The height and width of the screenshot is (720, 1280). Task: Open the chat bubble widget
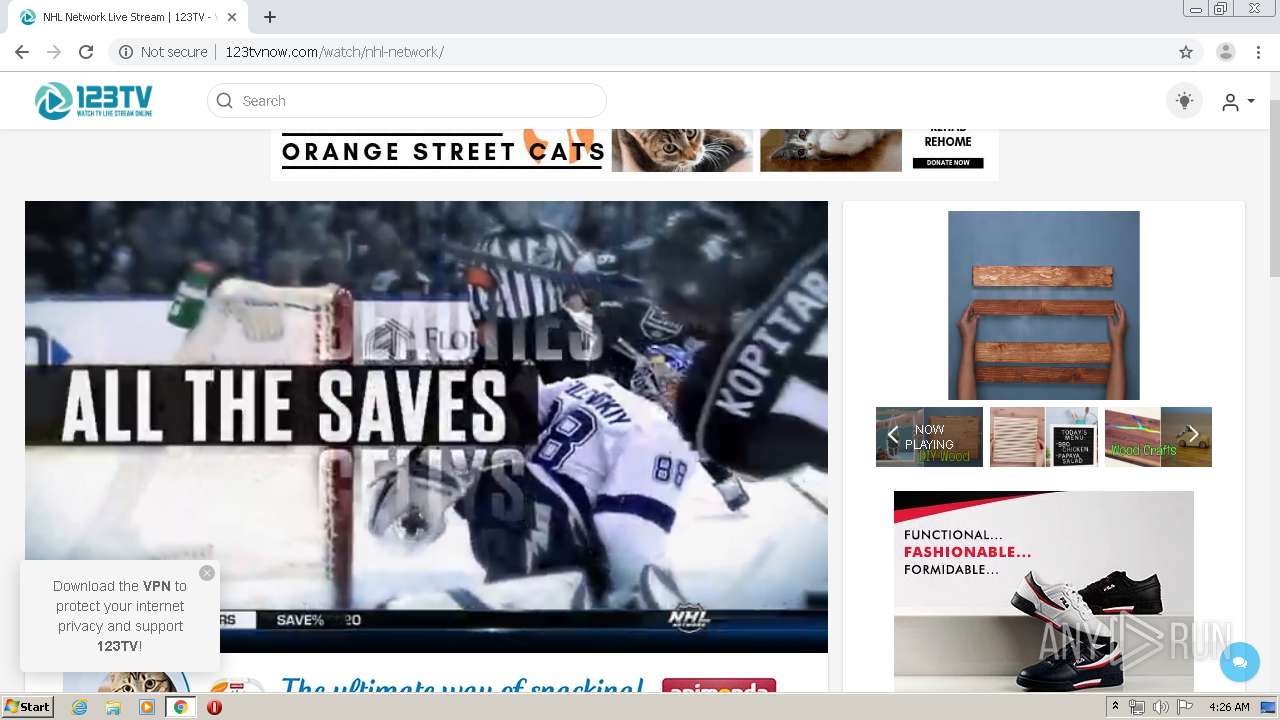(x=1240, y=662)
